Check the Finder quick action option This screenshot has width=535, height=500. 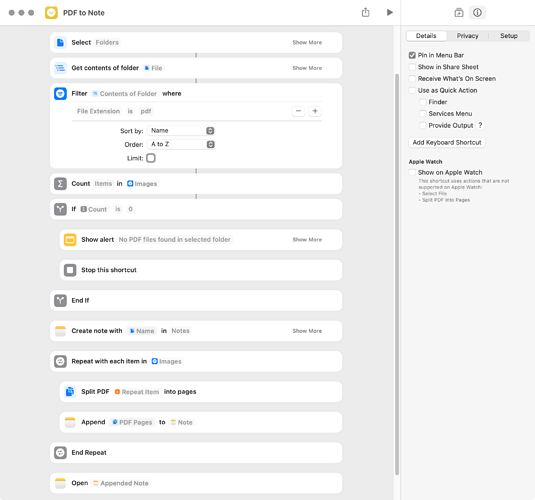[x=423, y=102]
